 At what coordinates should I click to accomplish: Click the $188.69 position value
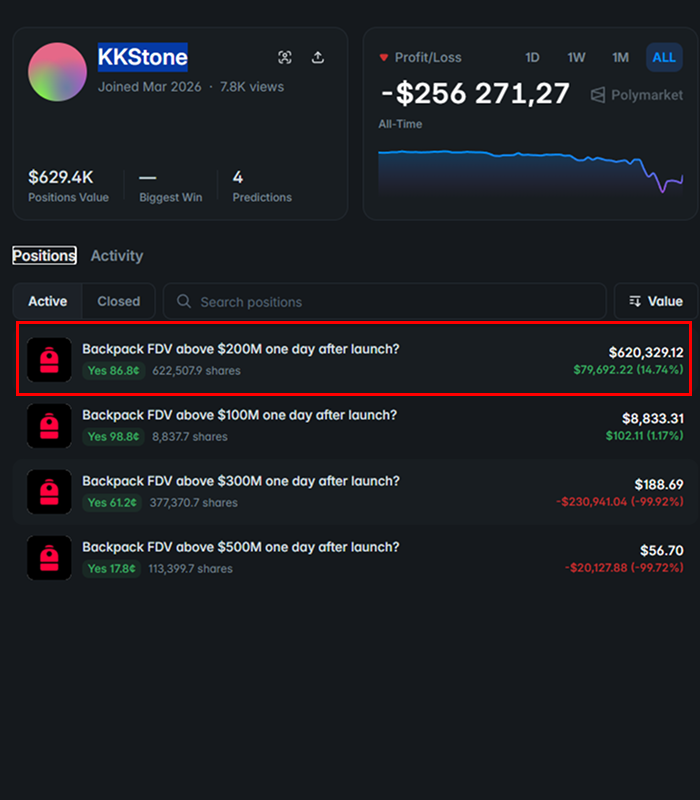tap(659, 485)
